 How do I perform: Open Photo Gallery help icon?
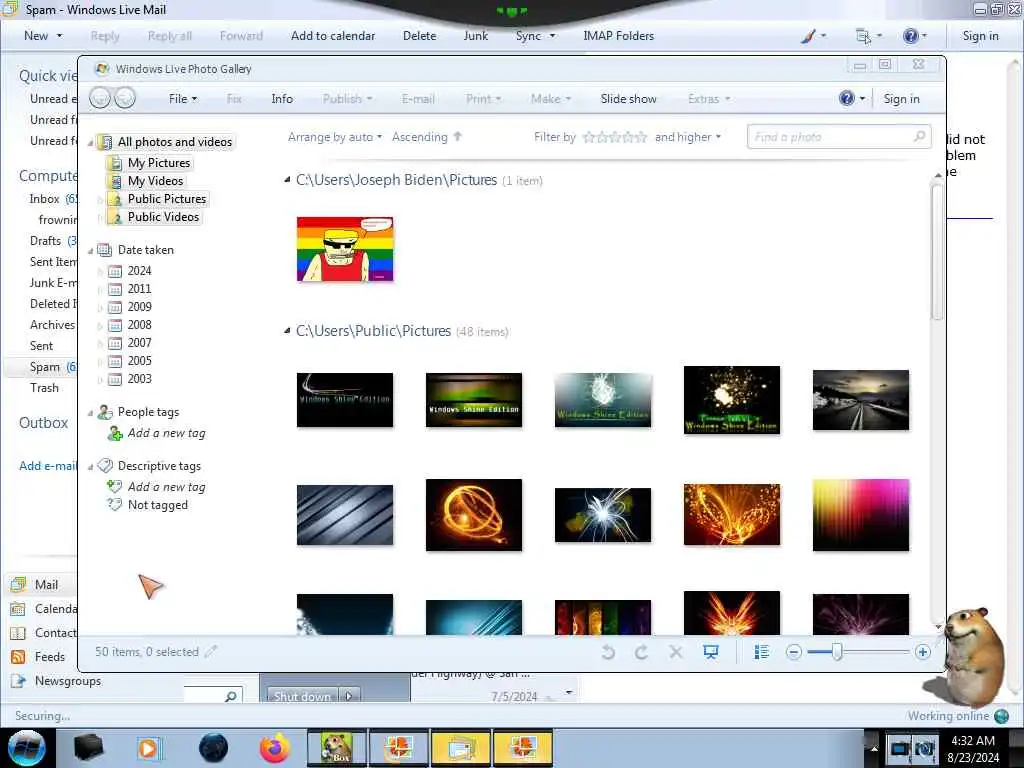click(x=846, y=99)
